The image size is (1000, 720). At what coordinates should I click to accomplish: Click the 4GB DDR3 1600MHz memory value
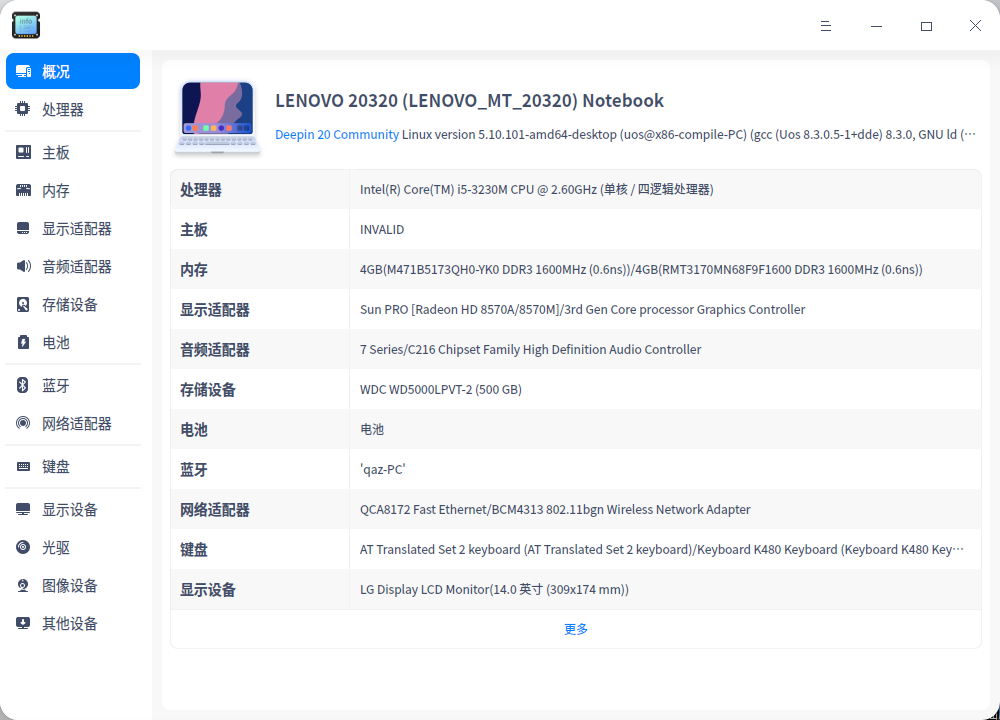tap(641, 270)
